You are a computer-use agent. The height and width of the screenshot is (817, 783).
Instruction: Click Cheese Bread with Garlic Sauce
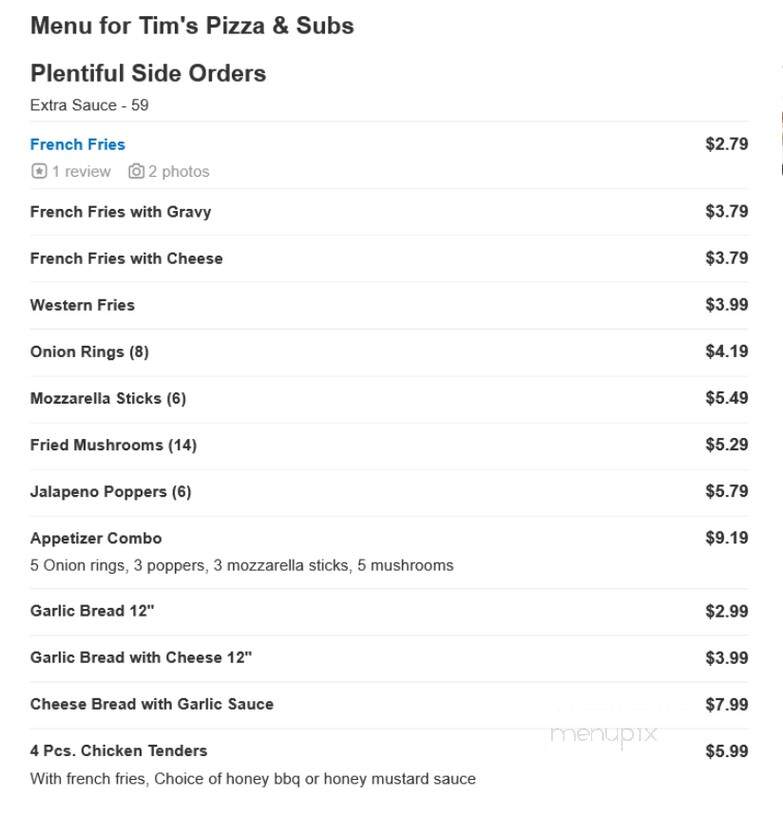pos(152,704)
